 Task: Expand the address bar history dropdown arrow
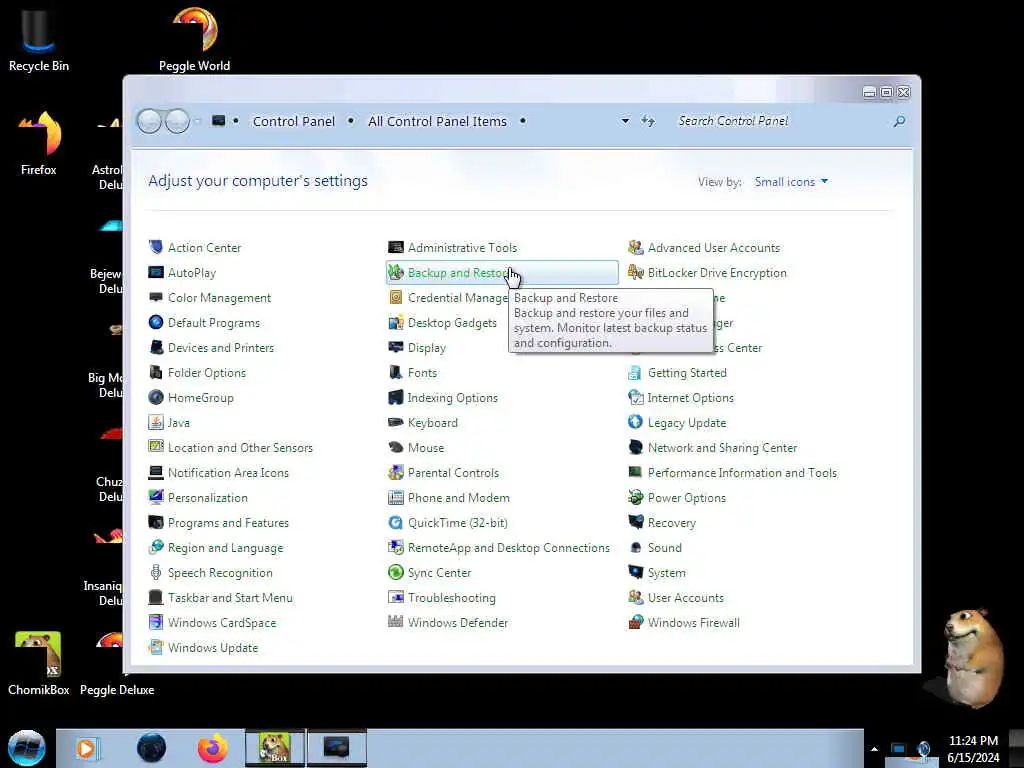click(x=625, y=121)
